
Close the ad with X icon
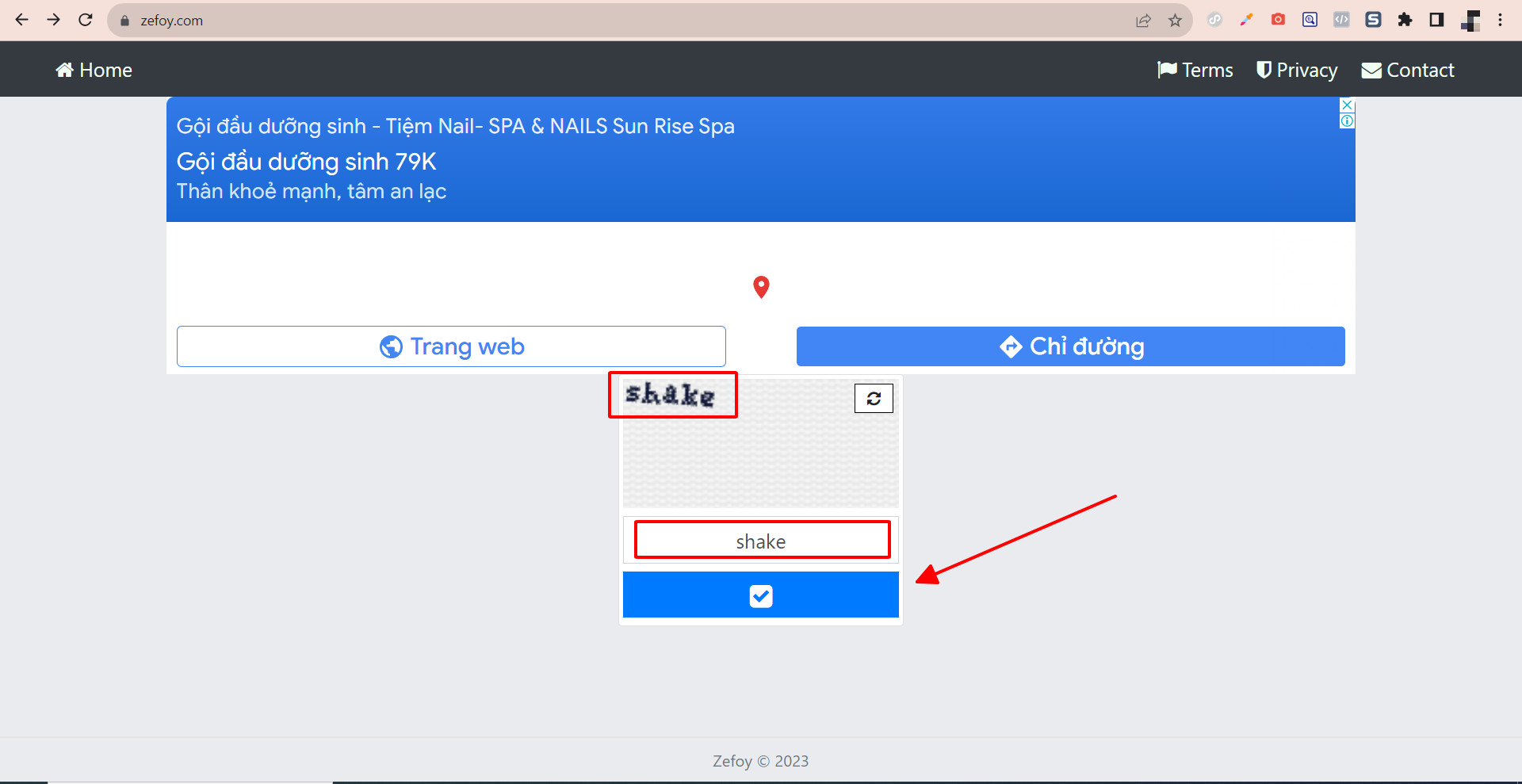tap(1347, 105)
